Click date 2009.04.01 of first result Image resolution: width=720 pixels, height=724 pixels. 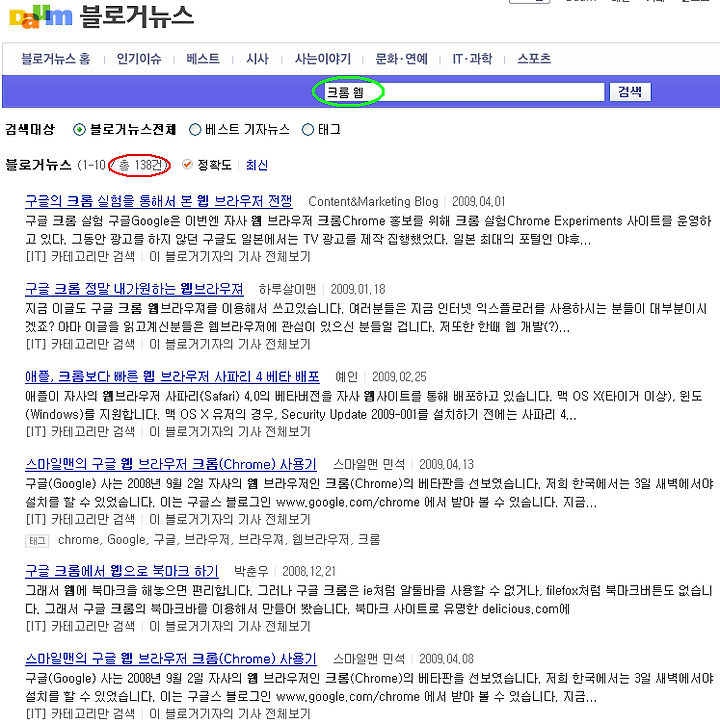point(478,202)
